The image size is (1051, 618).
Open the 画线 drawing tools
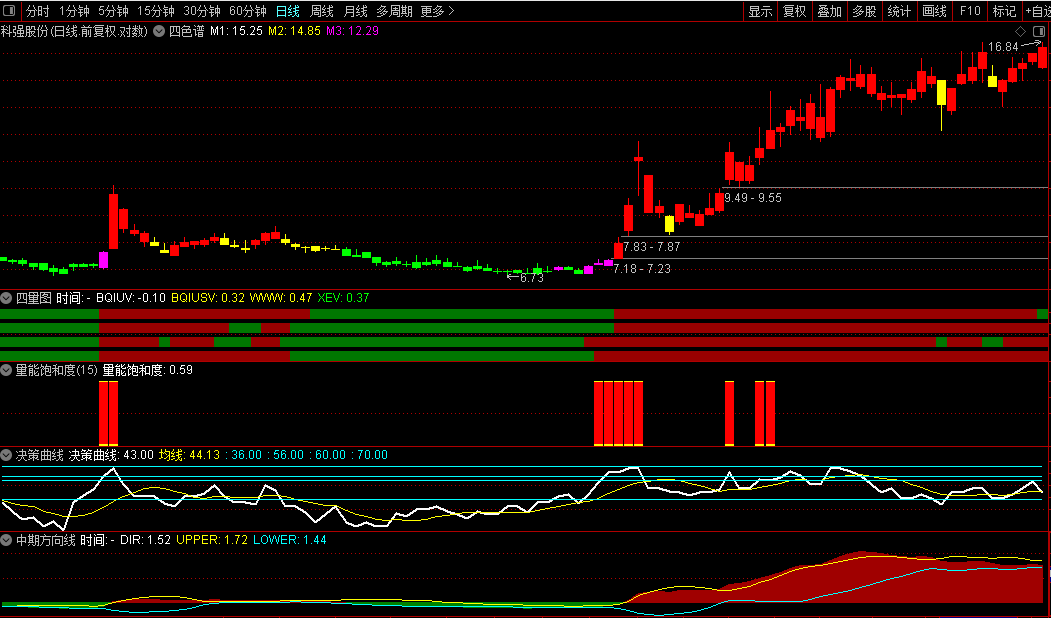(933, 12)
